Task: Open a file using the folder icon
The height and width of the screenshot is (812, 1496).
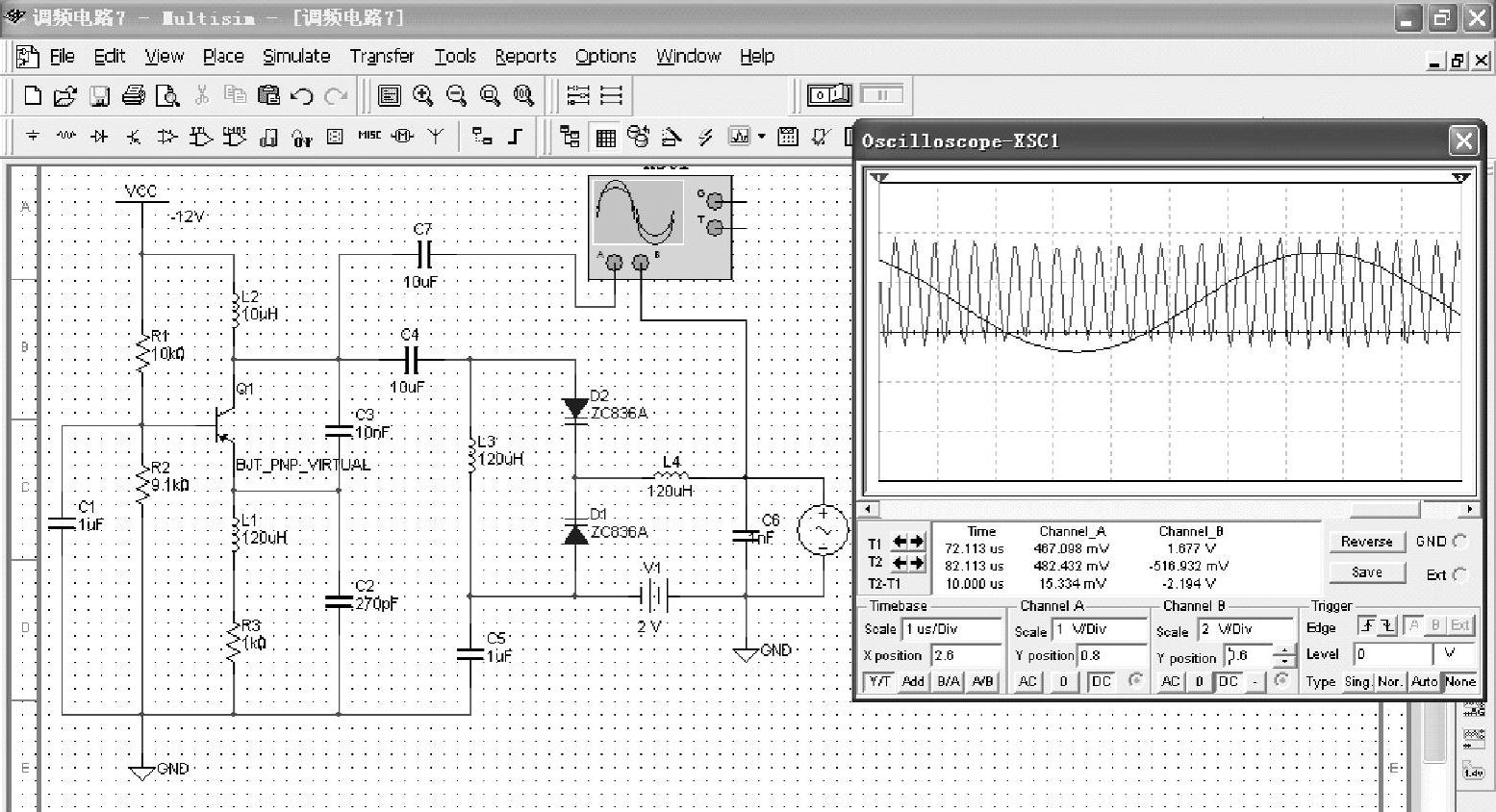Action: (x=65, y=95)
